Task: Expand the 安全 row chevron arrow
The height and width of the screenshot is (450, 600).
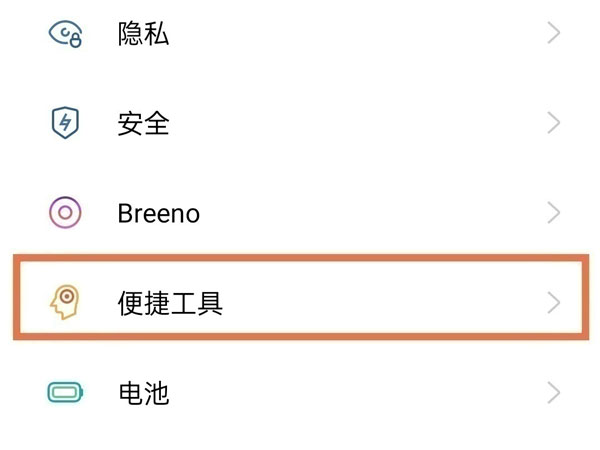Action: (555, 123)
